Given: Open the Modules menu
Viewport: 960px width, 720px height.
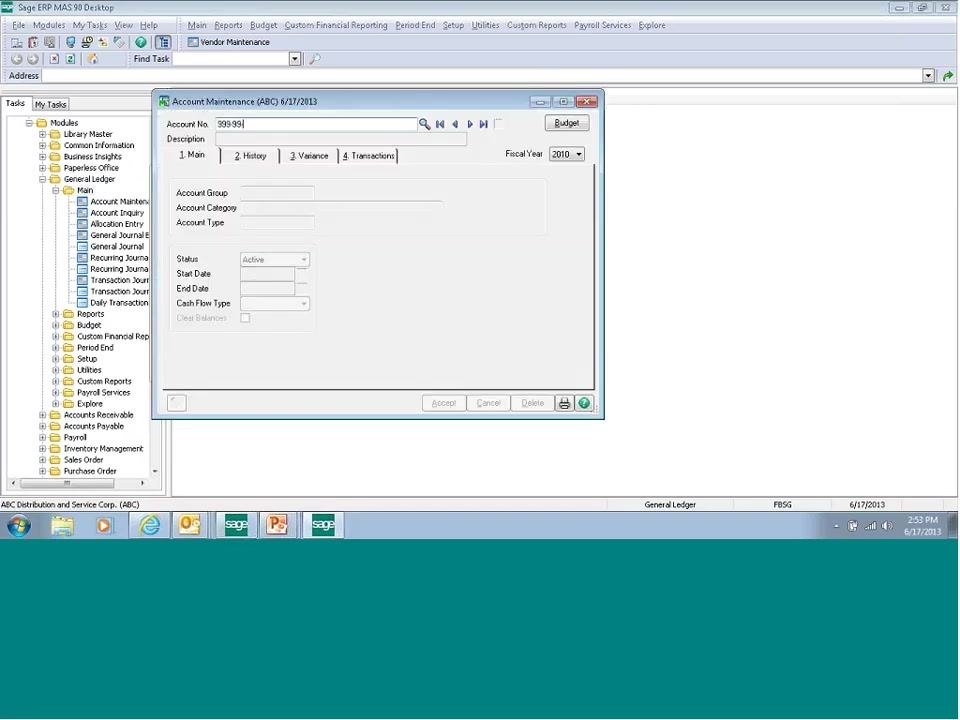Looking at the screenshot, I should point(49,25).
